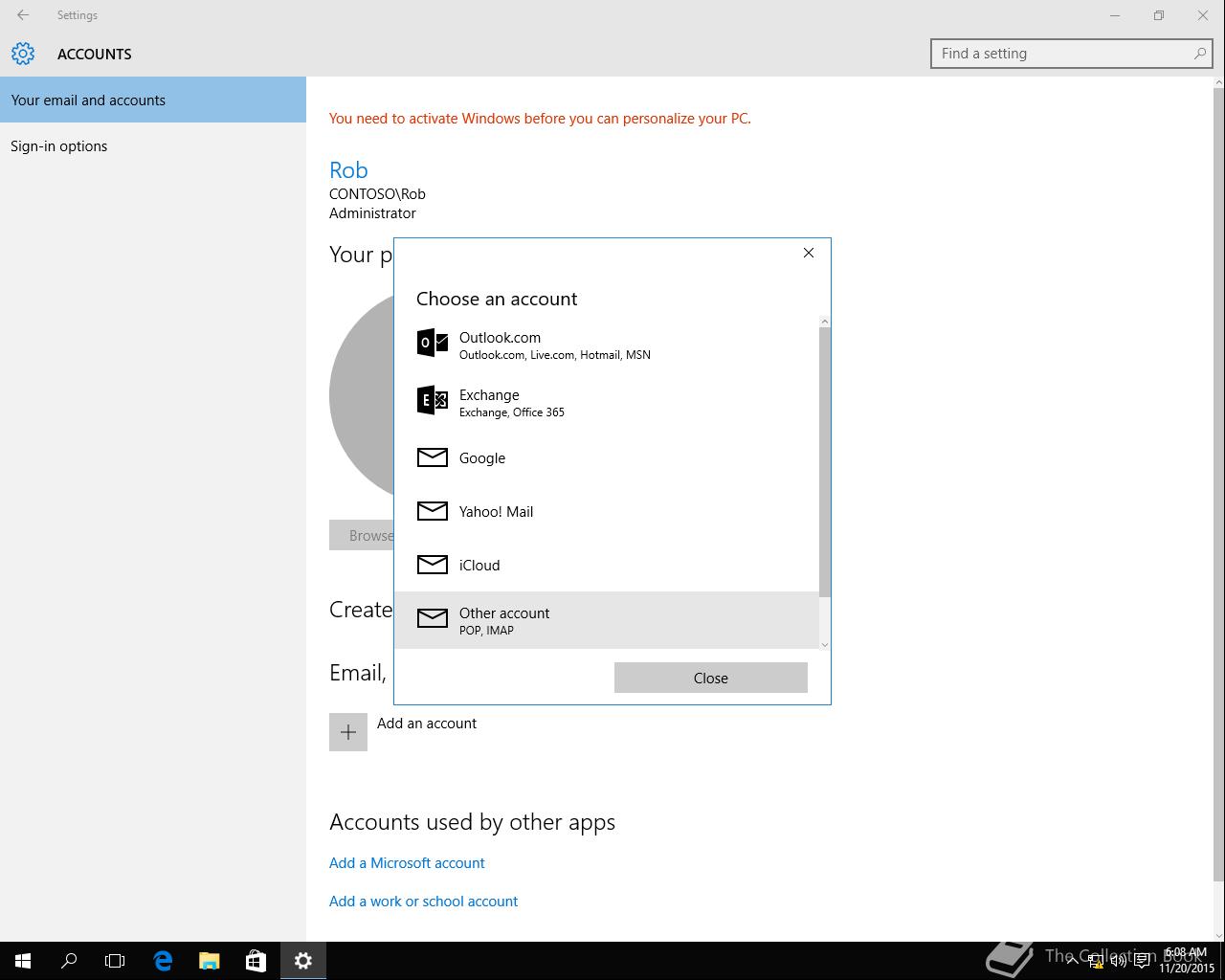Click Add a Microsoft account link

tap(407, 862)
